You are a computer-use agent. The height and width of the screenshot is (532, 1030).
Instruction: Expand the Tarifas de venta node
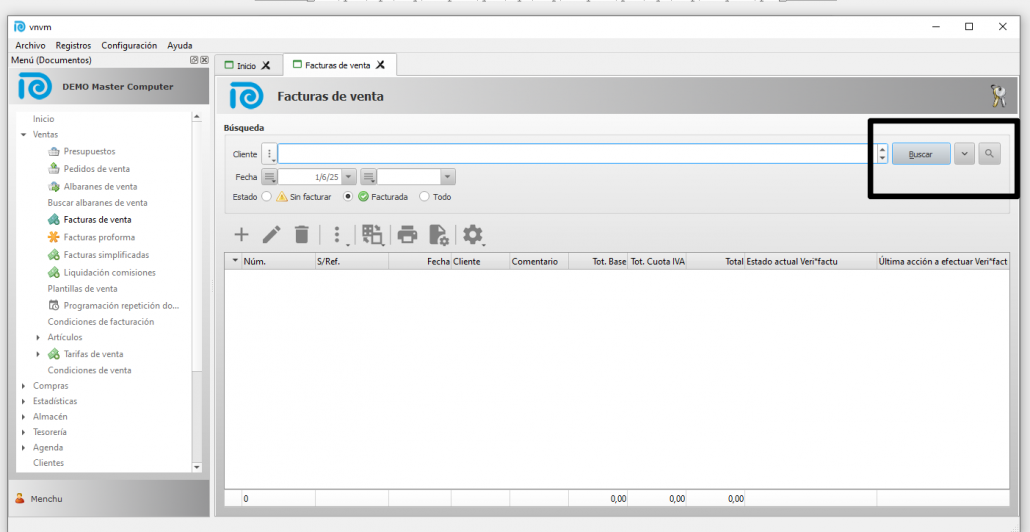[x=39, y=354]
